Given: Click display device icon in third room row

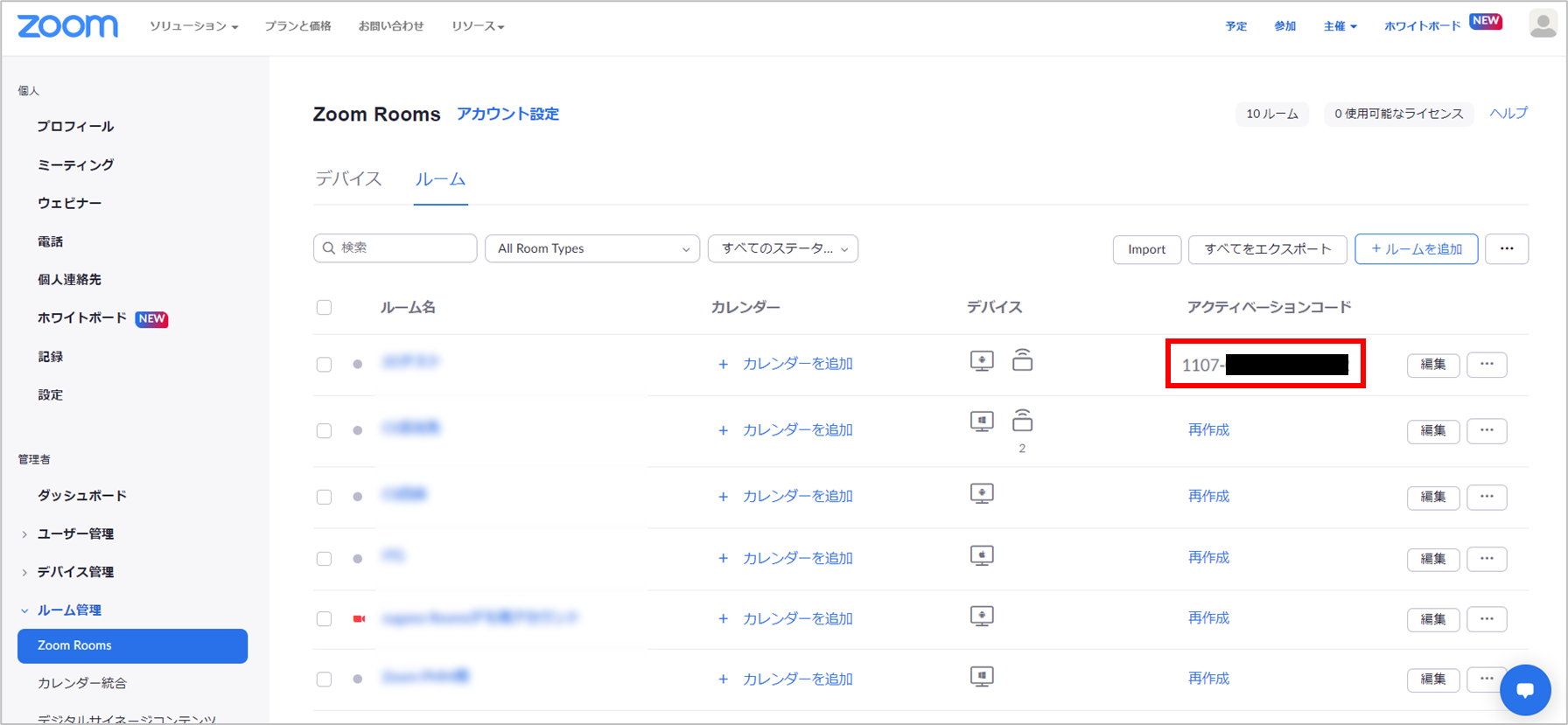Looking at the screenshot, I should tap(982, 494).
